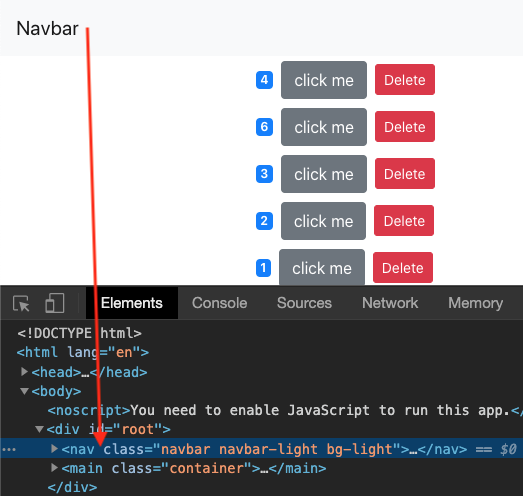Click the blue badge showing 4
The image size is (523, 496).
tap(264, 80)
